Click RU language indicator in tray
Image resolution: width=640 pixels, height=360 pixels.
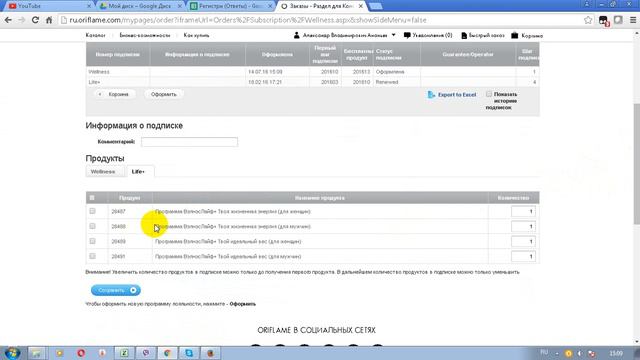coord(544,352)
